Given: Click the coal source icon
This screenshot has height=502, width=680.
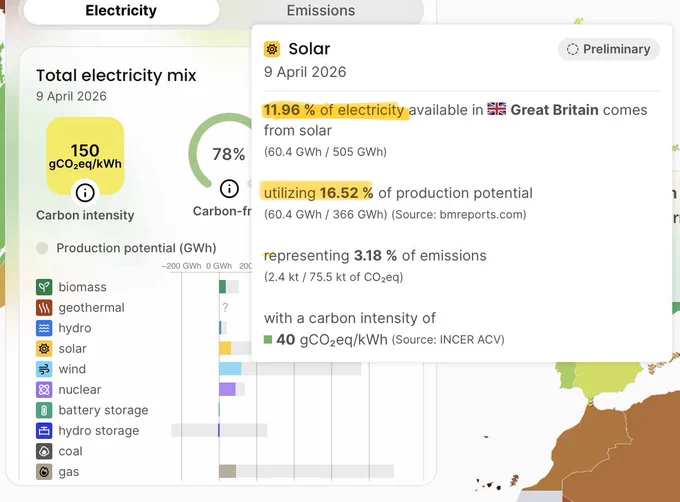Looking at the screenshot, I should tap(44, 451).
